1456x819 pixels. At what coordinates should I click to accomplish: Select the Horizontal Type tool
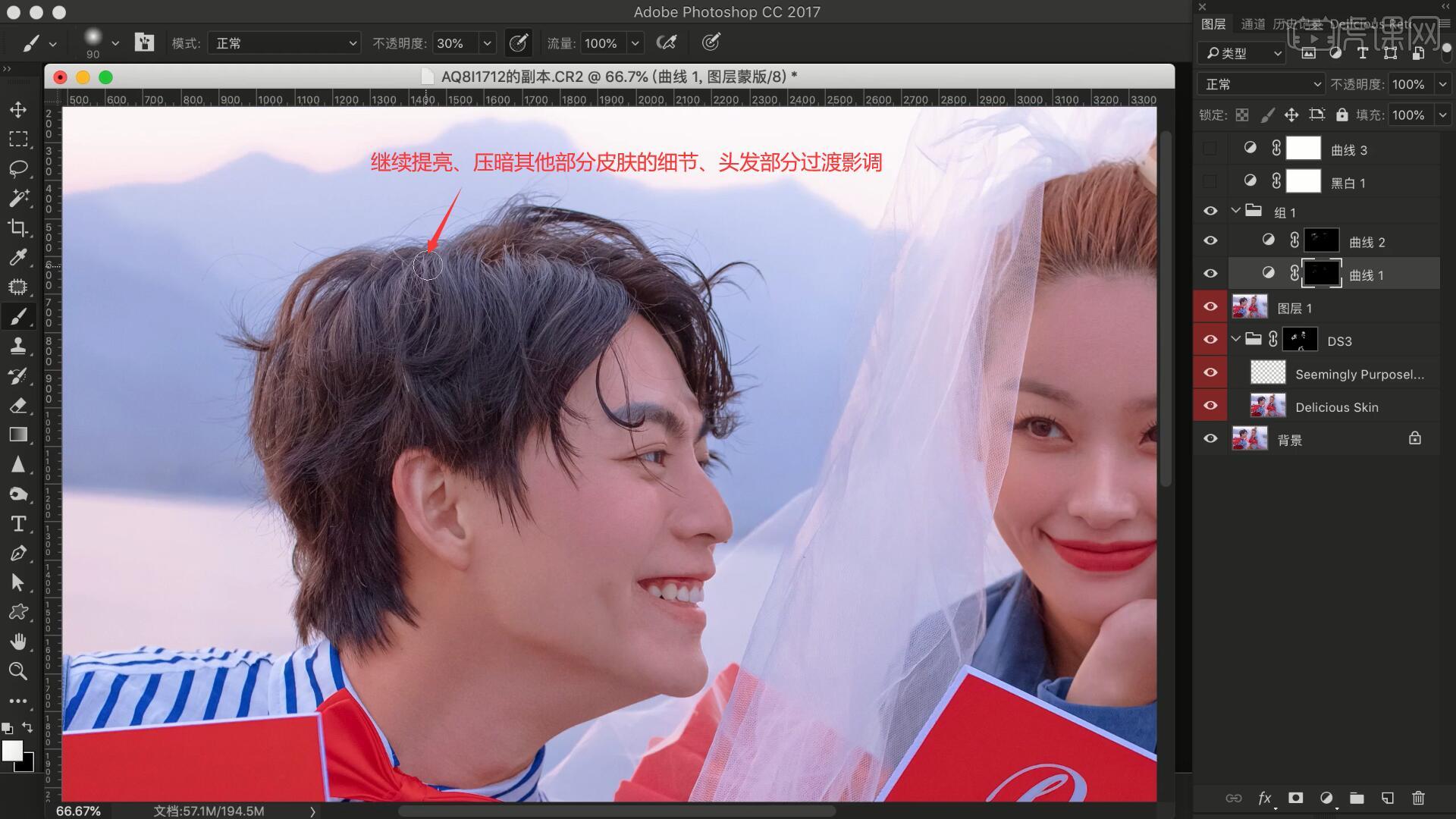coord(18,523)
